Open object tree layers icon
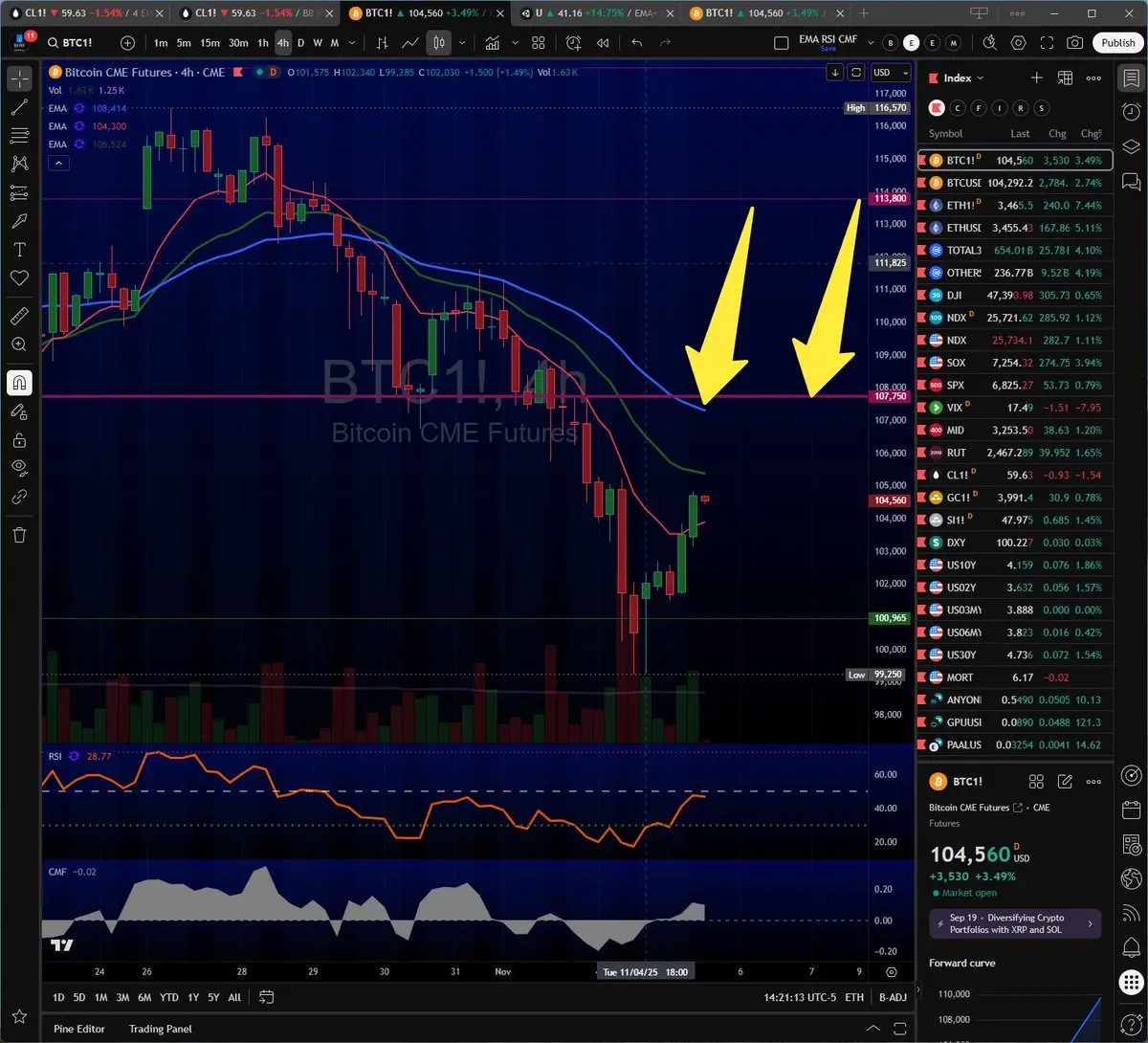This screenshot has height=1043, width=1148. pyautogui.click(x=1131, y=146)
